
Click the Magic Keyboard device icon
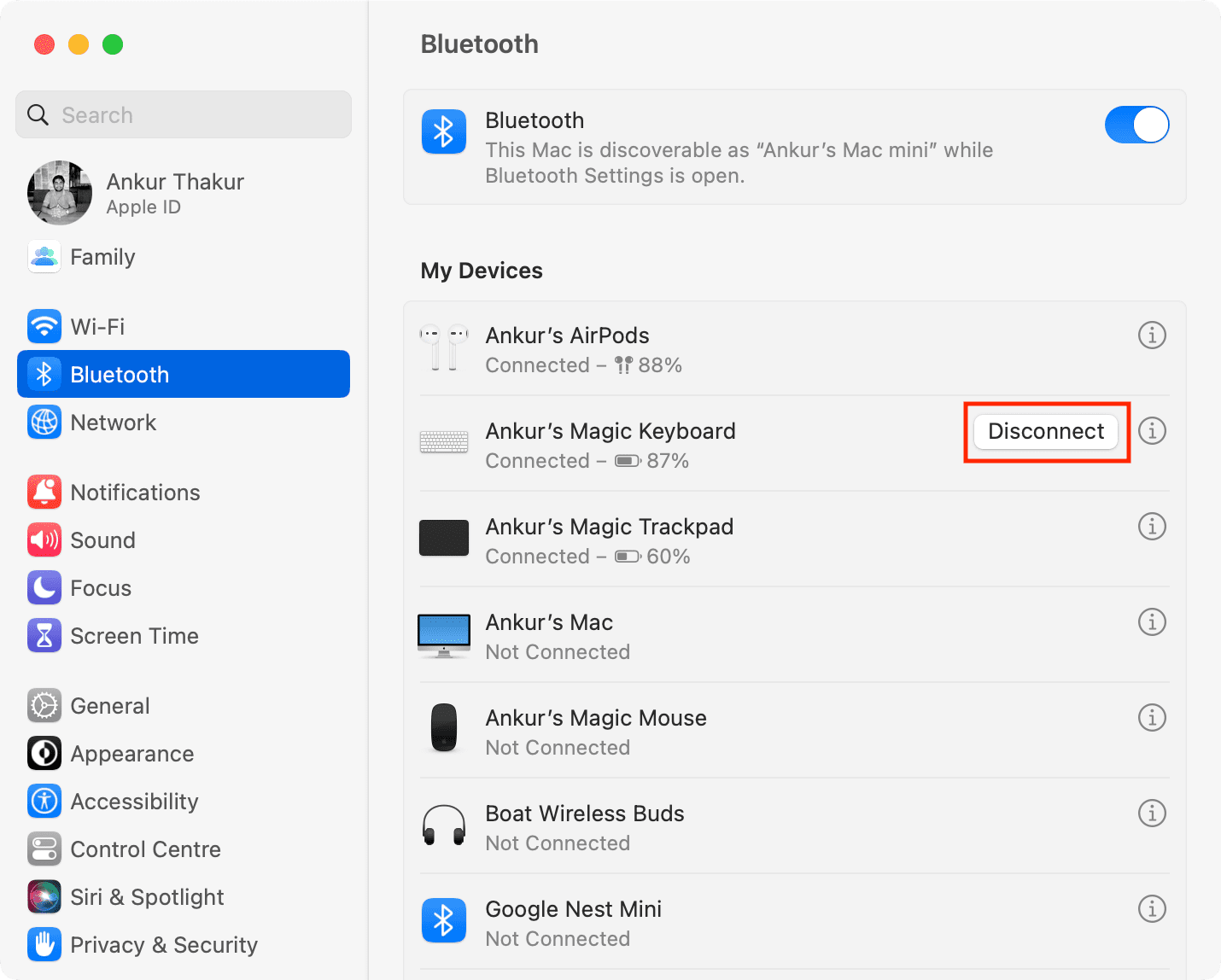(x=444, y=442)
